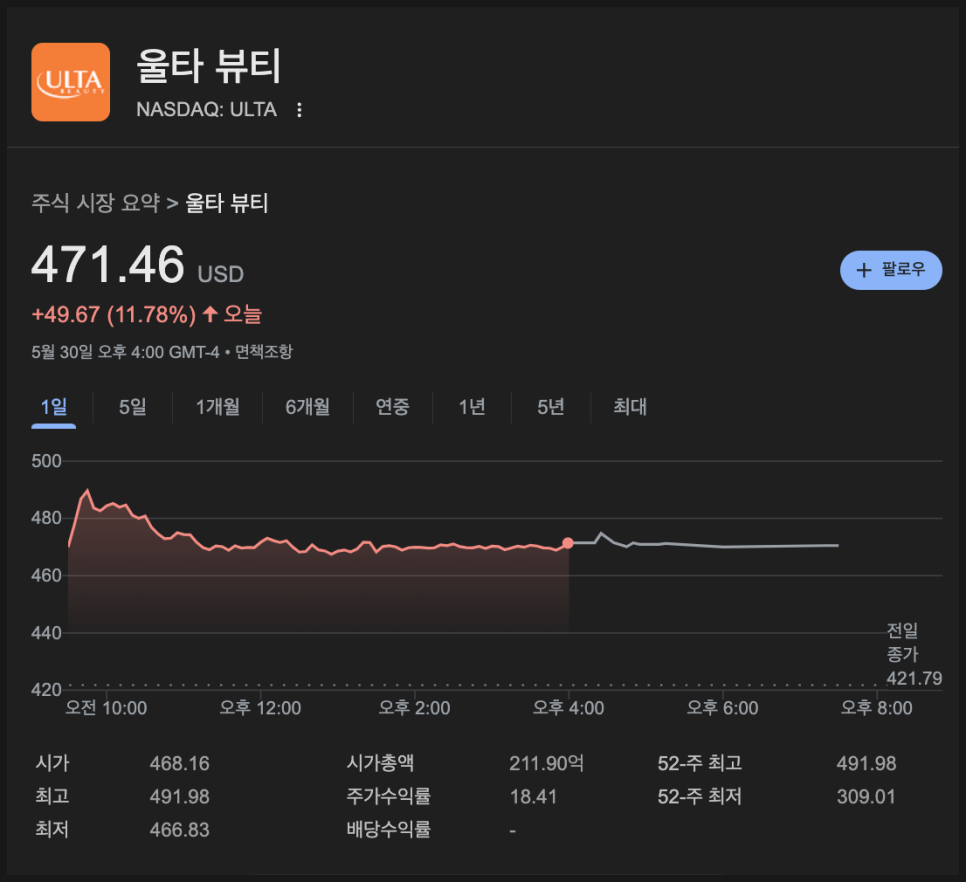The image size is (966, 882).
Task: Click the 52-주 최고 label
Action: [699, 764]
